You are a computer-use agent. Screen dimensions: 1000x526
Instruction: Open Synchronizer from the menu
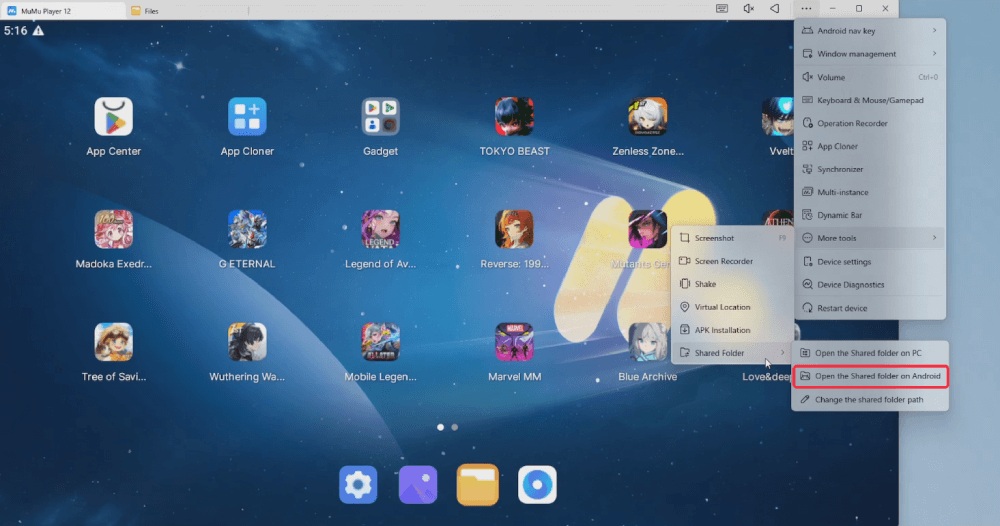(871, 169)
